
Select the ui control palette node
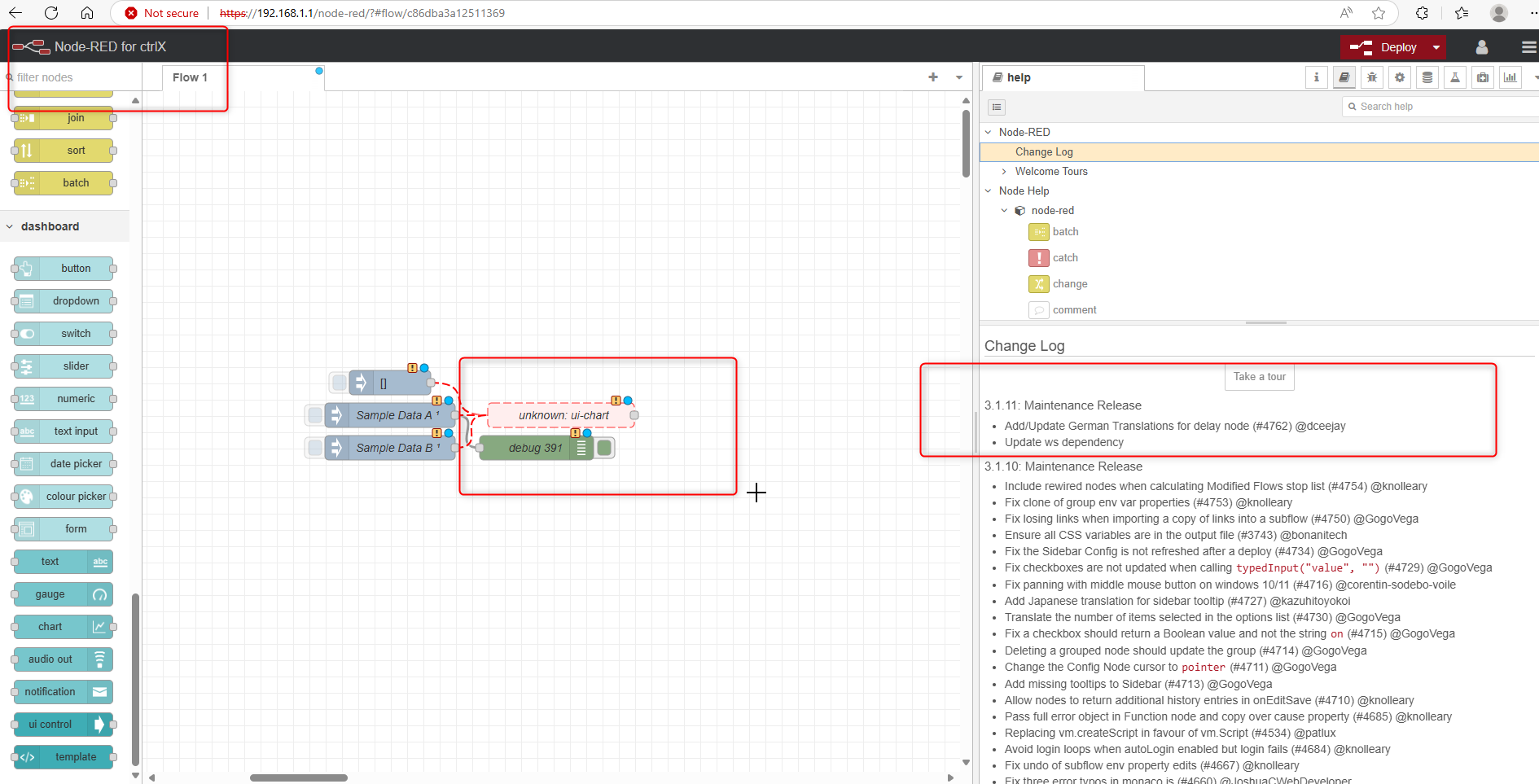coord(64,725)
